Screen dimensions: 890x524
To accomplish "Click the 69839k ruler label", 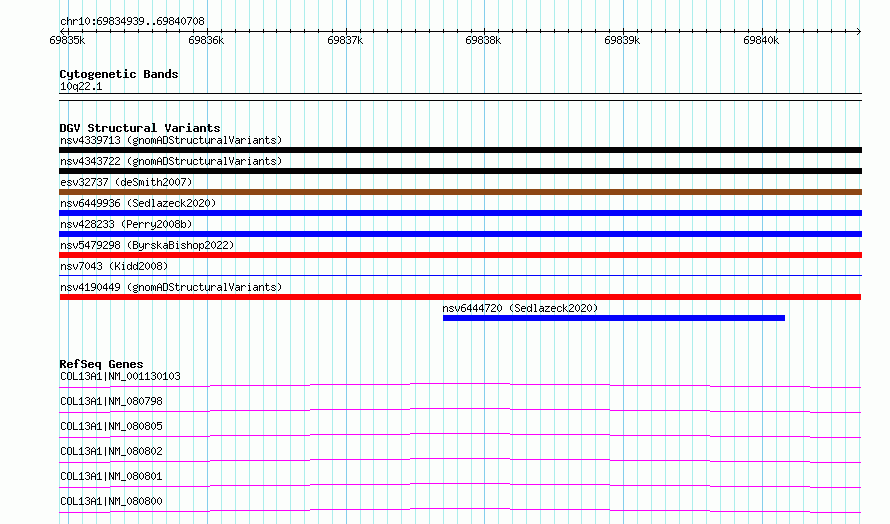I will (x=622, y=40).
